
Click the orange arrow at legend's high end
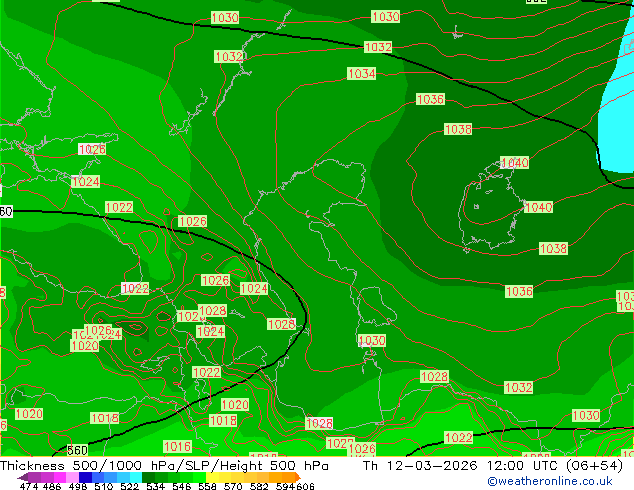click(298, 477)
